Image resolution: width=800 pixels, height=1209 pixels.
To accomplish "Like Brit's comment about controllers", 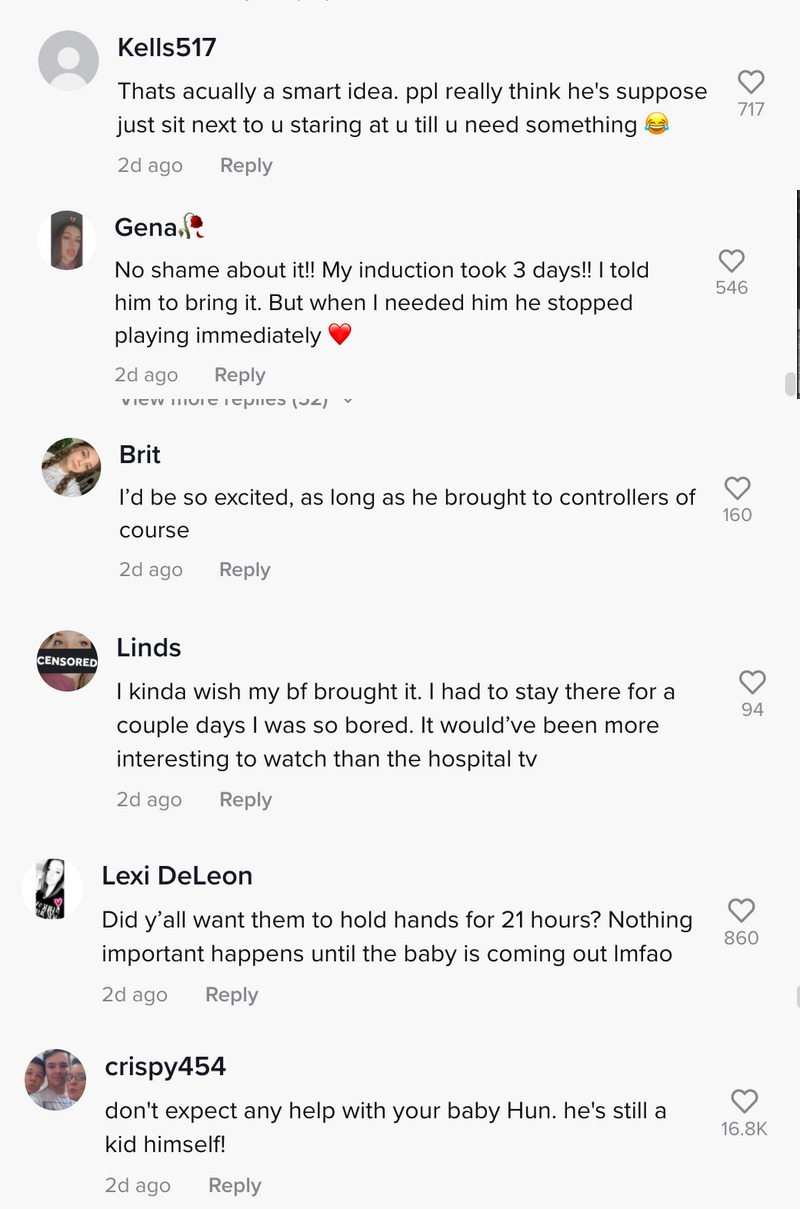I will (737, 488).
